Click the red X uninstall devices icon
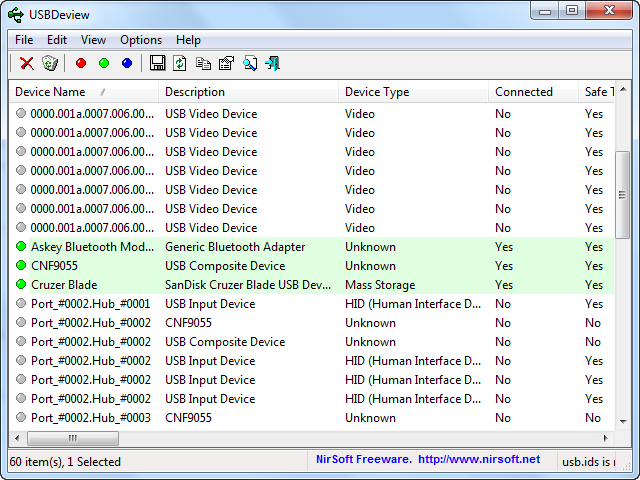 27,63
